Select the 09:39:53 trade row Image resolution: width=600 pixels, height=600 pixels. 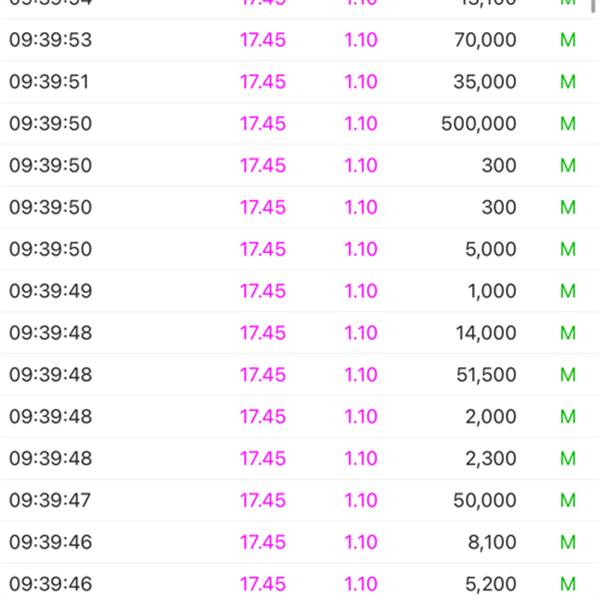[x=300, y=40]
